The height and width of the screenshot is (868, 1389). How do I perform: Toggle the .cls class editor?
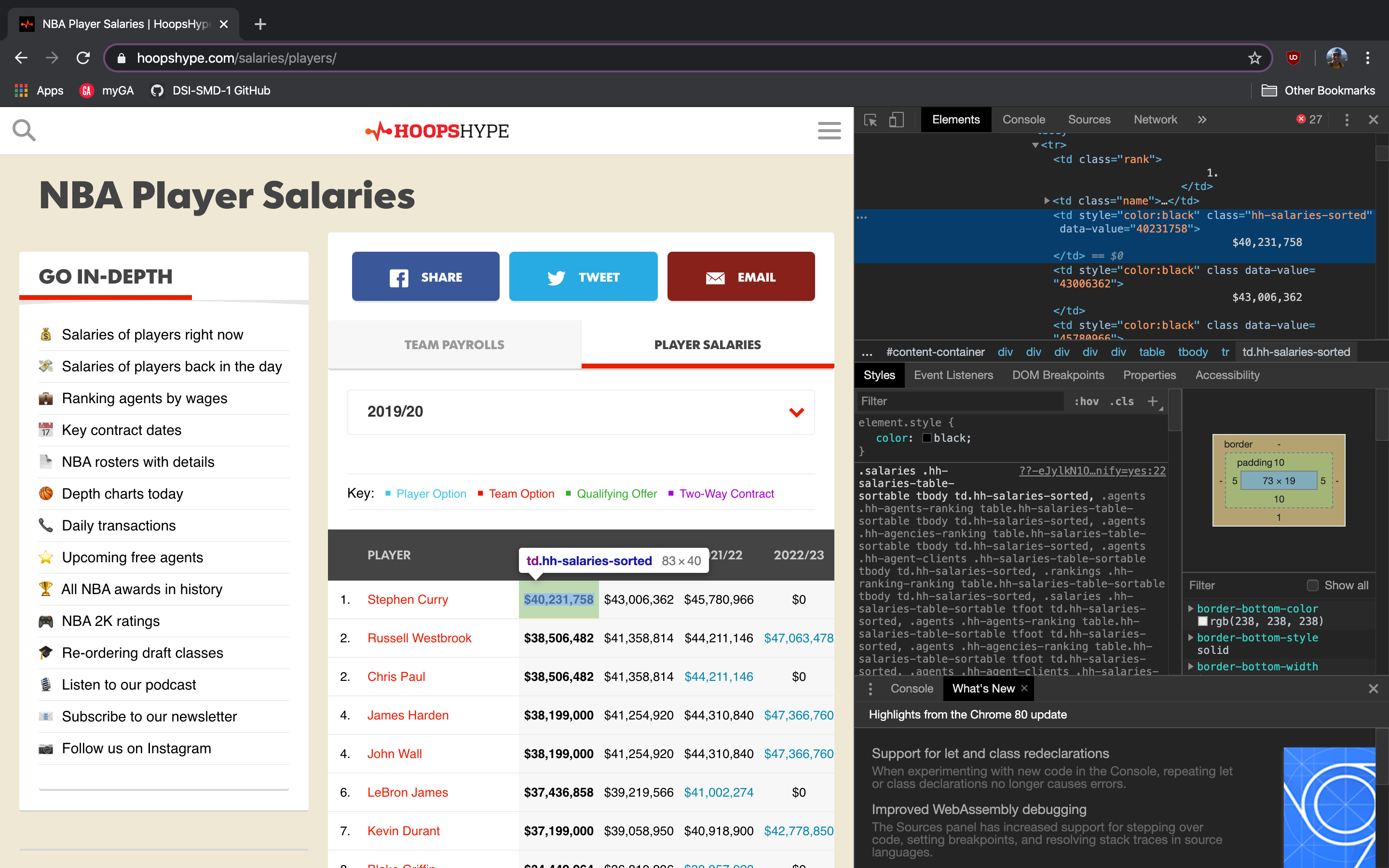coord(1121,401)
